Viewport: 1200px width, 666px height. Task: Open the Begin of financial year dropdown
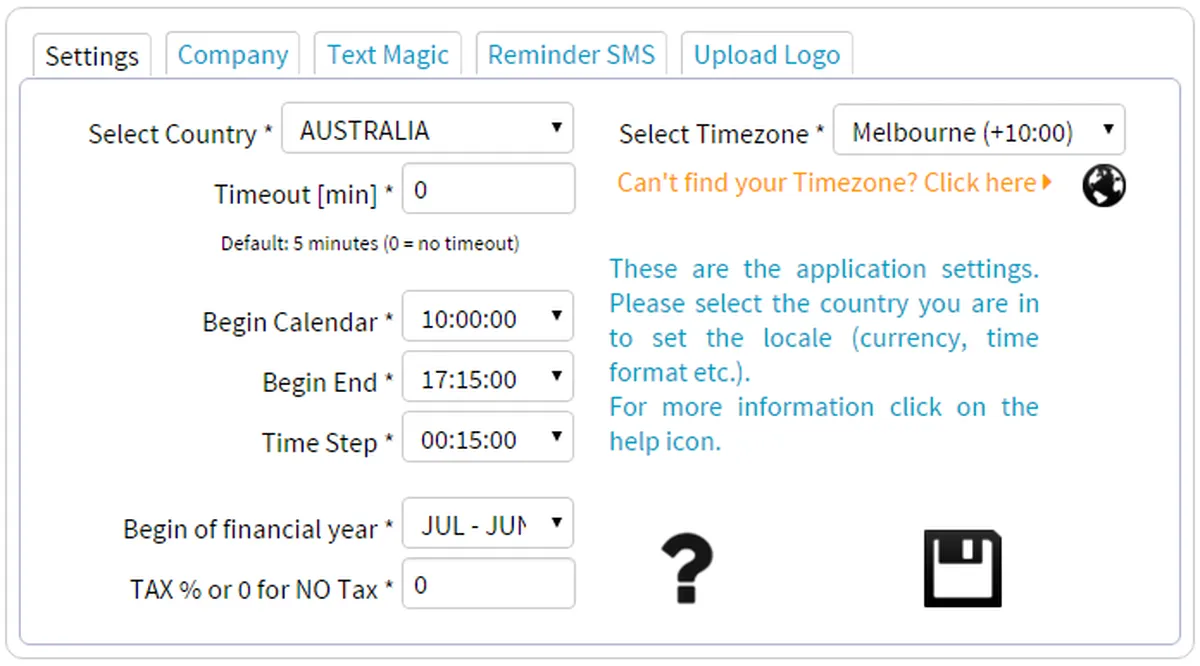488,526
